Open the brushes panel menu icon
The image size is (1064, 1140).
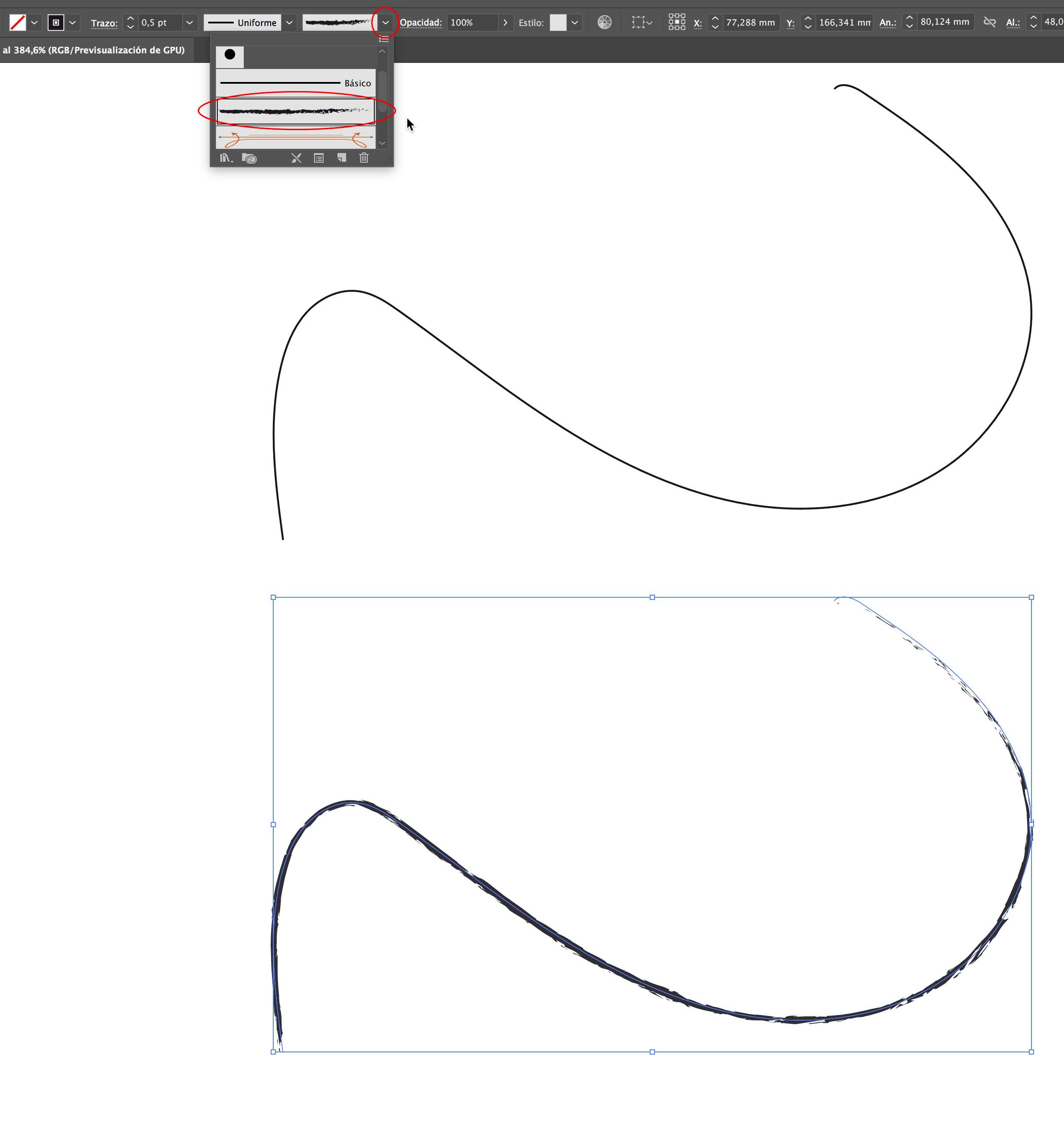tap(384, 39)
